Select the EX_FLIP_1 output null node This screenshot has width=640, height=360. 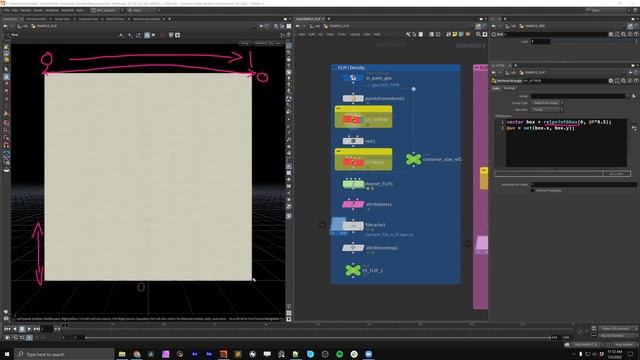click(x=353, y=270)
